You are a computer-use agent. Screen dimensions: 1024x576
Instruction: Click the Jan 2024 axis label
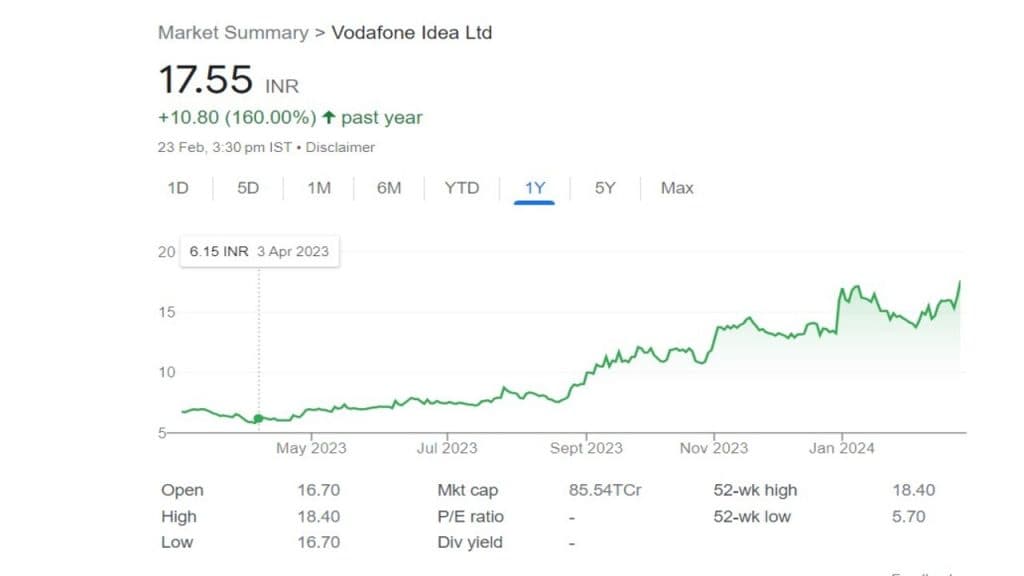842,448
